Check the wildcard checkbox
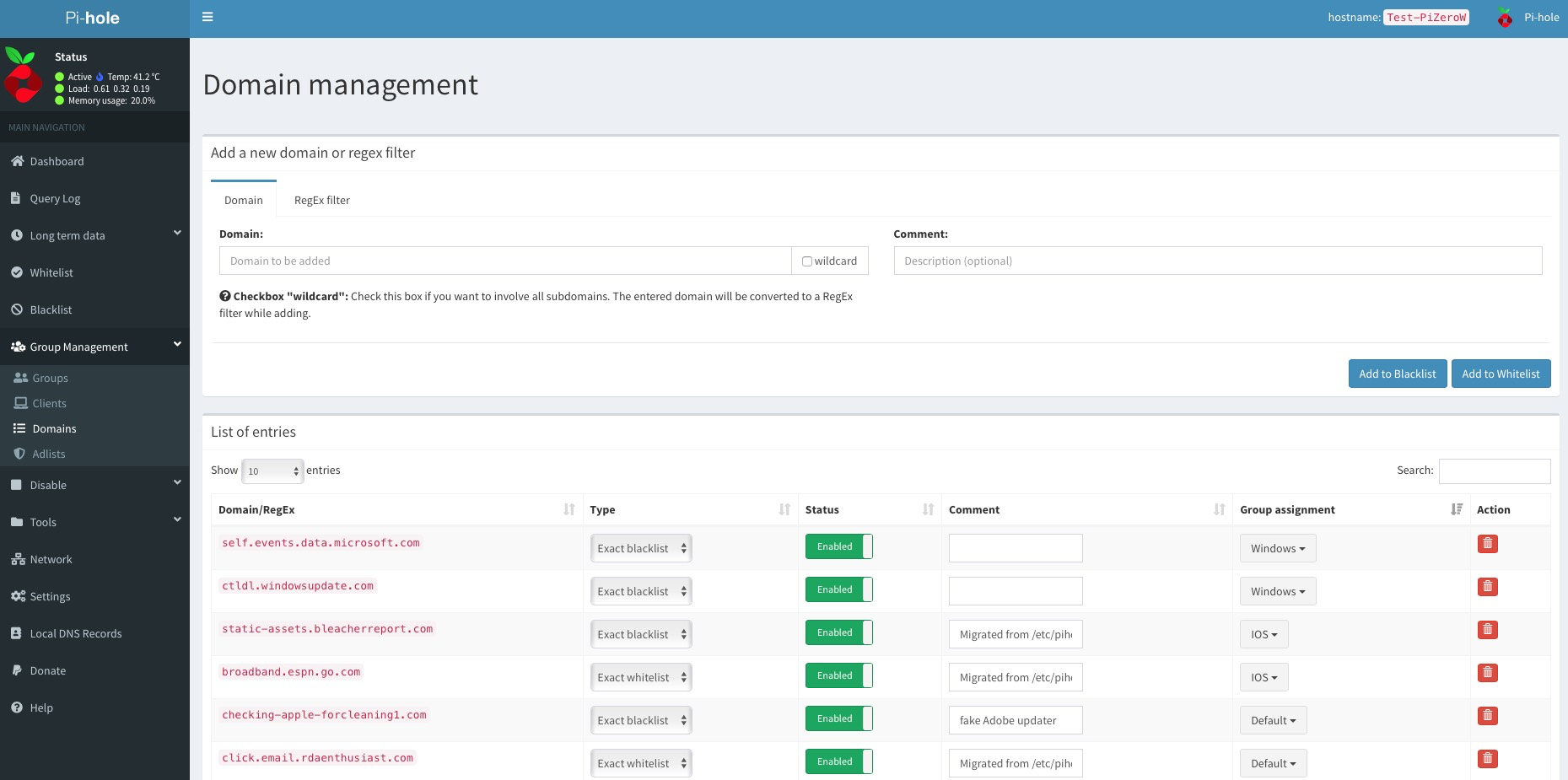 click(807, 261)
